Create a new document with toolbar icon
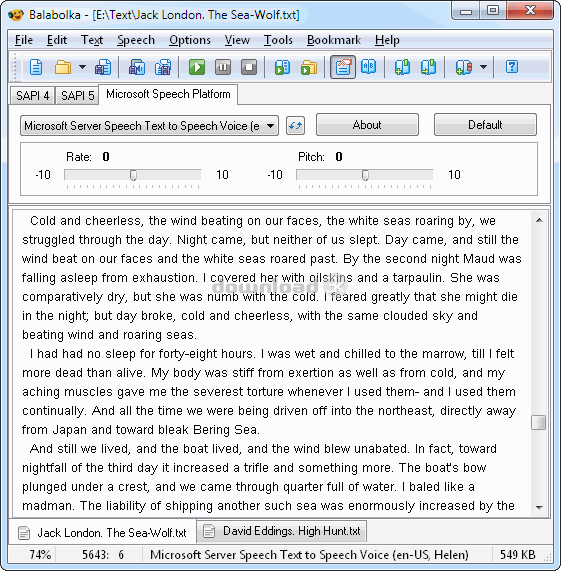The image size is (561, 571). [36, 67]
